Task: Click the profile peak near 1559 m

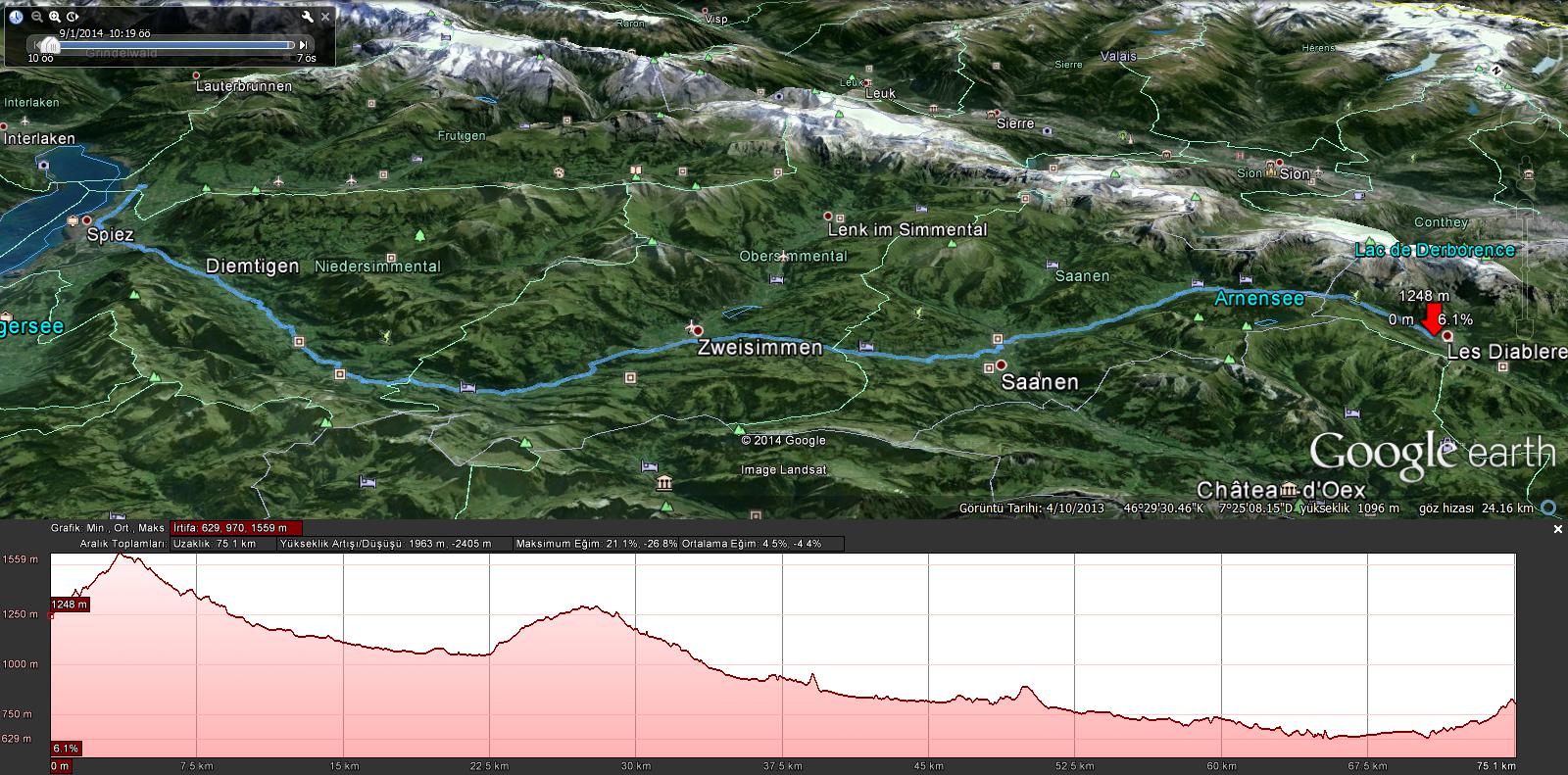Action: click(122, 556)
